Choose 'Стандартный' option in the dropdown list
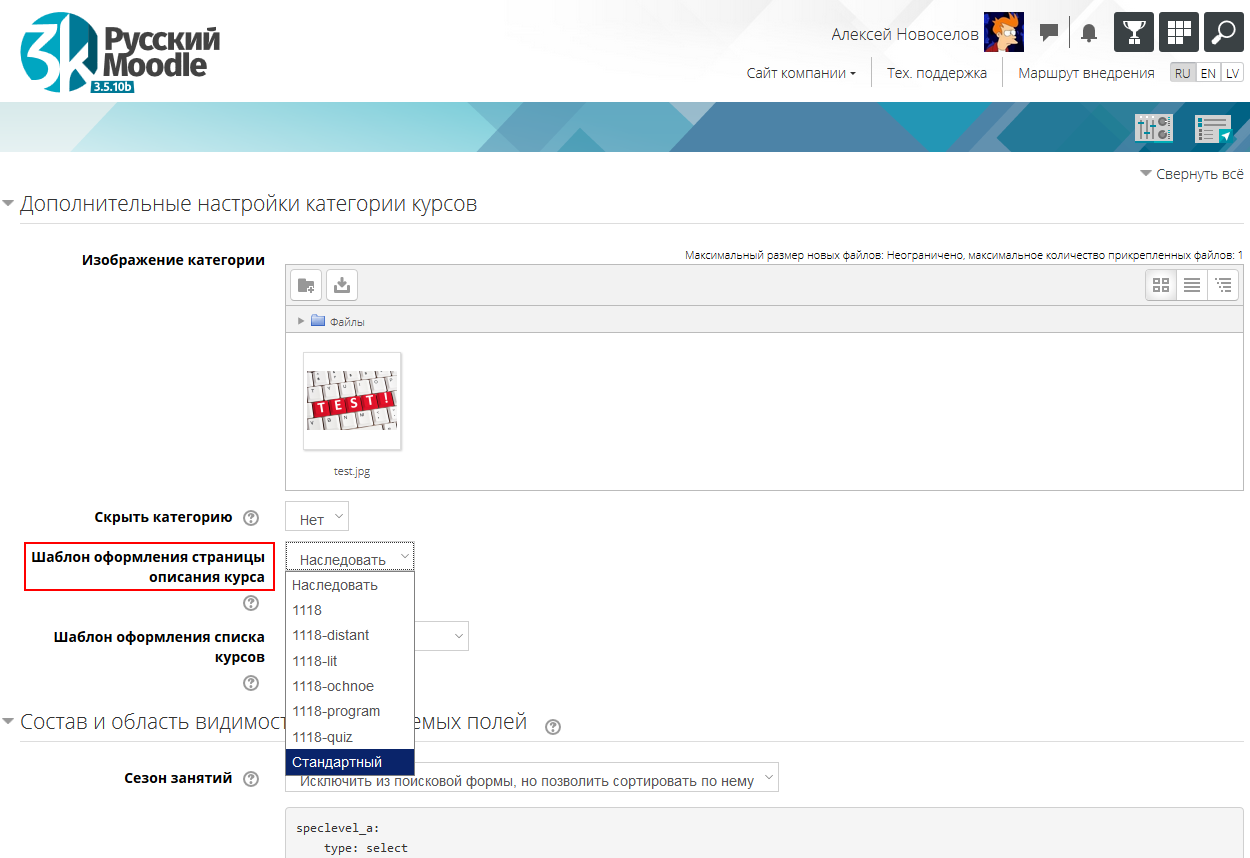Screen dimensions: 1250x858 [337, 762]
